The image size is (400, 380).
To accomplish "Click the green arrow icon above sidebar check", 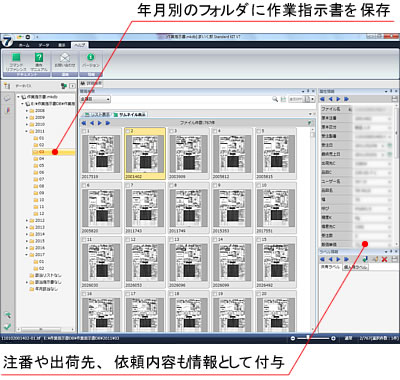I will click(7, 315).
